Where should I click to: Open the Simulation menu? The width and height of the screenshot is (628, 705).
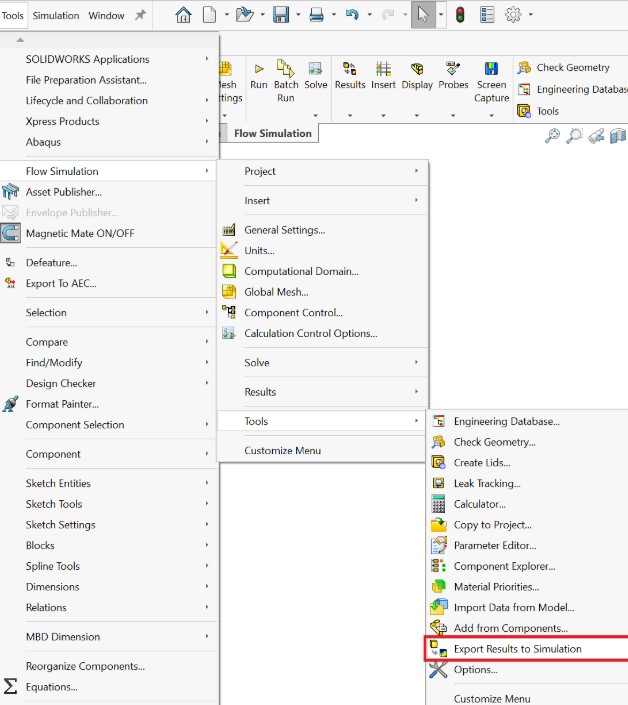click(x=56, y=15)
